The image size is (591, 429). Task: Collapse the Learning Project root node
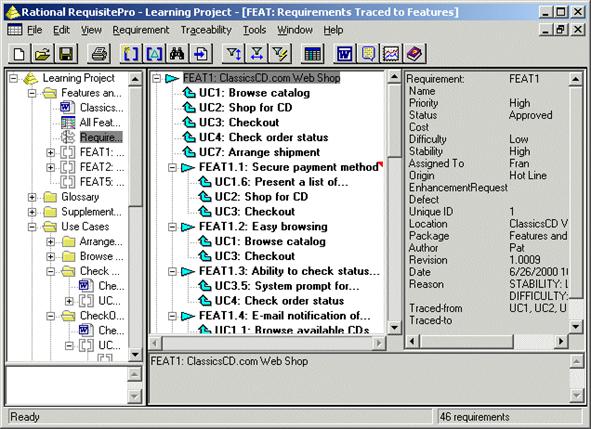[x=14, y=78]
